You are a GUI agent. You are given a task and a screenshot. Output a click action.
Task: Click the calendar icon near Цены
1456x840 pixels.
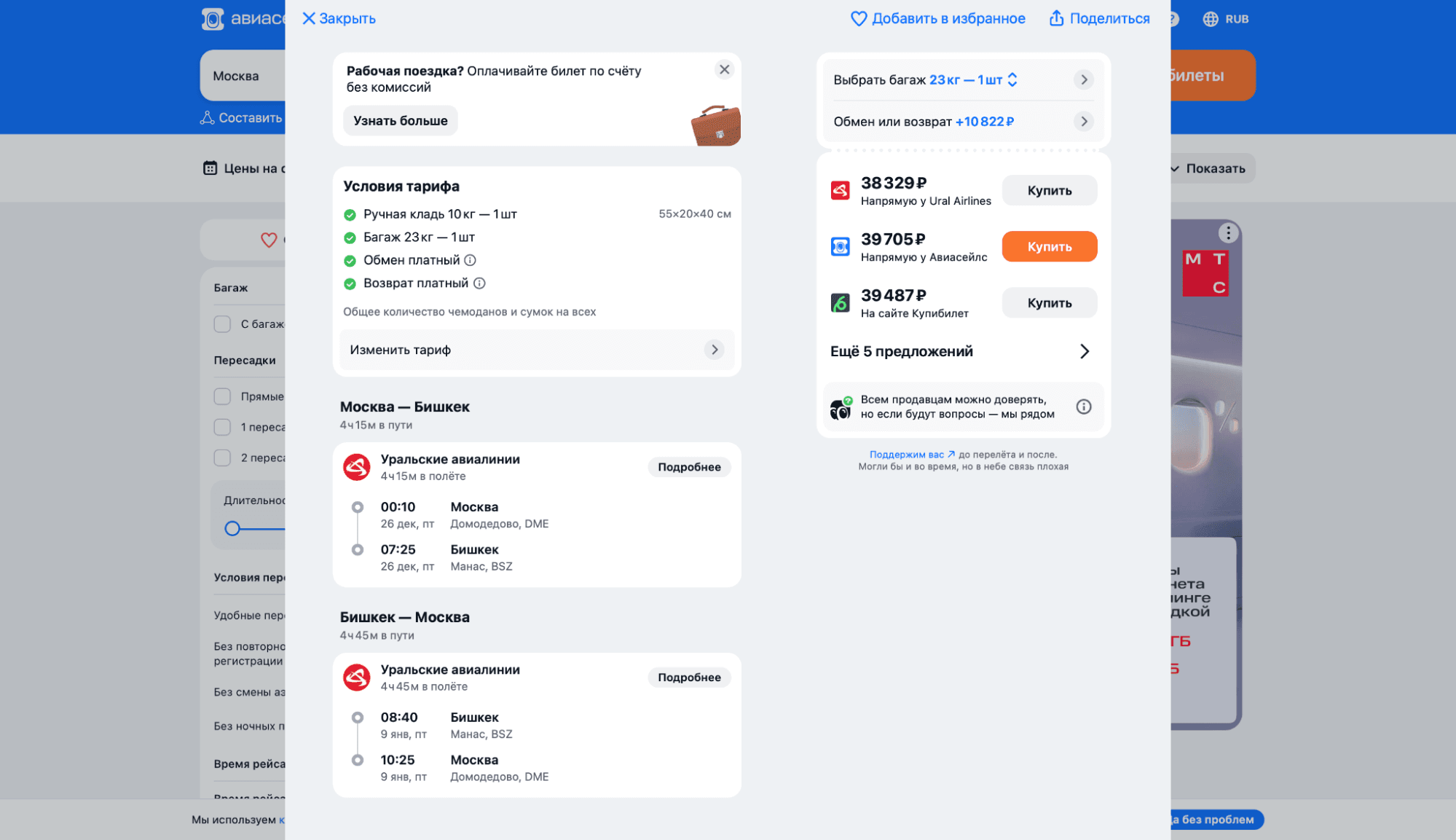pos(210,168)
